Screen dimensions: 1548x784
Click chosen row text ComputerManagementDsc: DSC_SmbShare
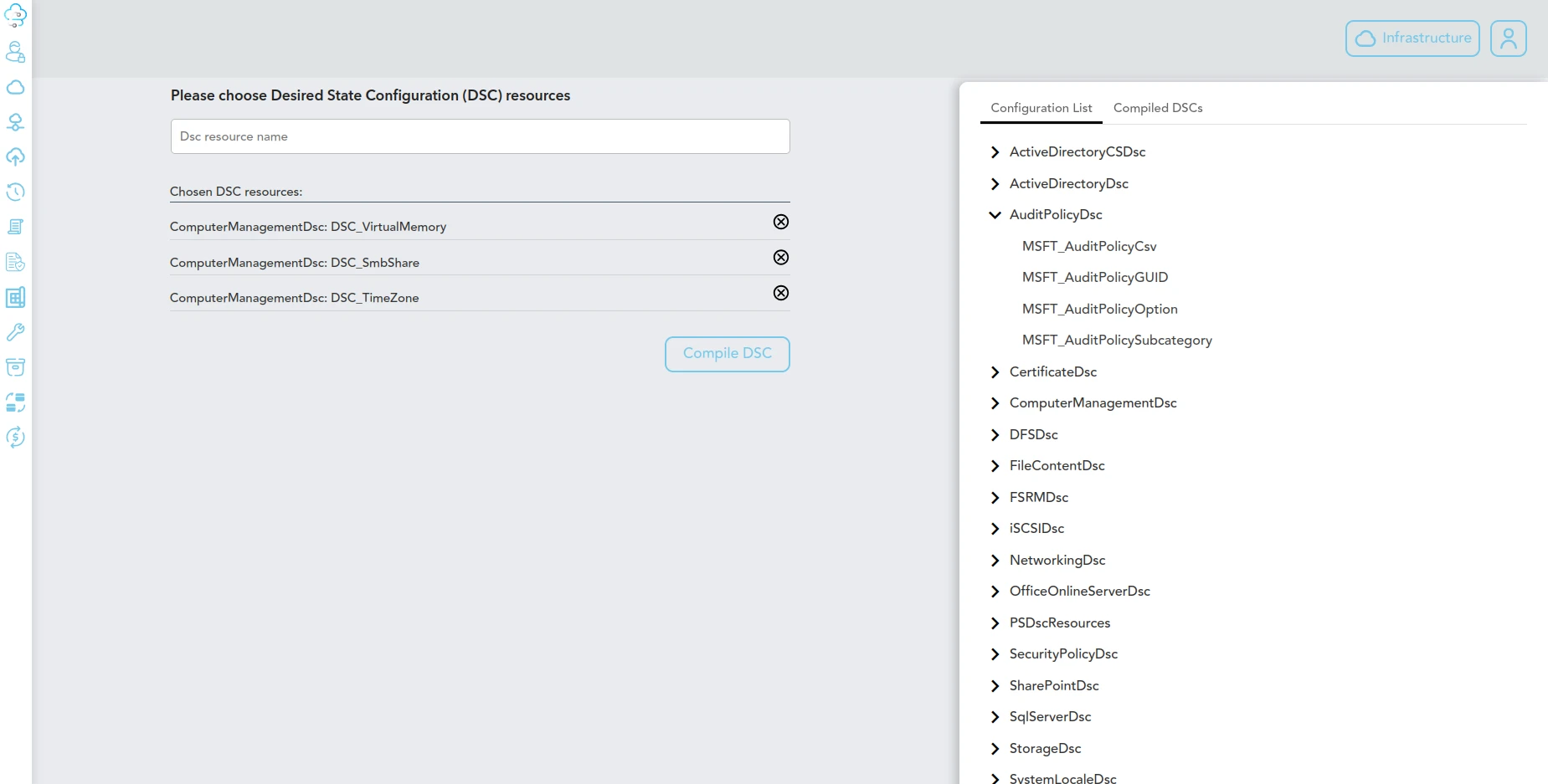coord(295,263)
